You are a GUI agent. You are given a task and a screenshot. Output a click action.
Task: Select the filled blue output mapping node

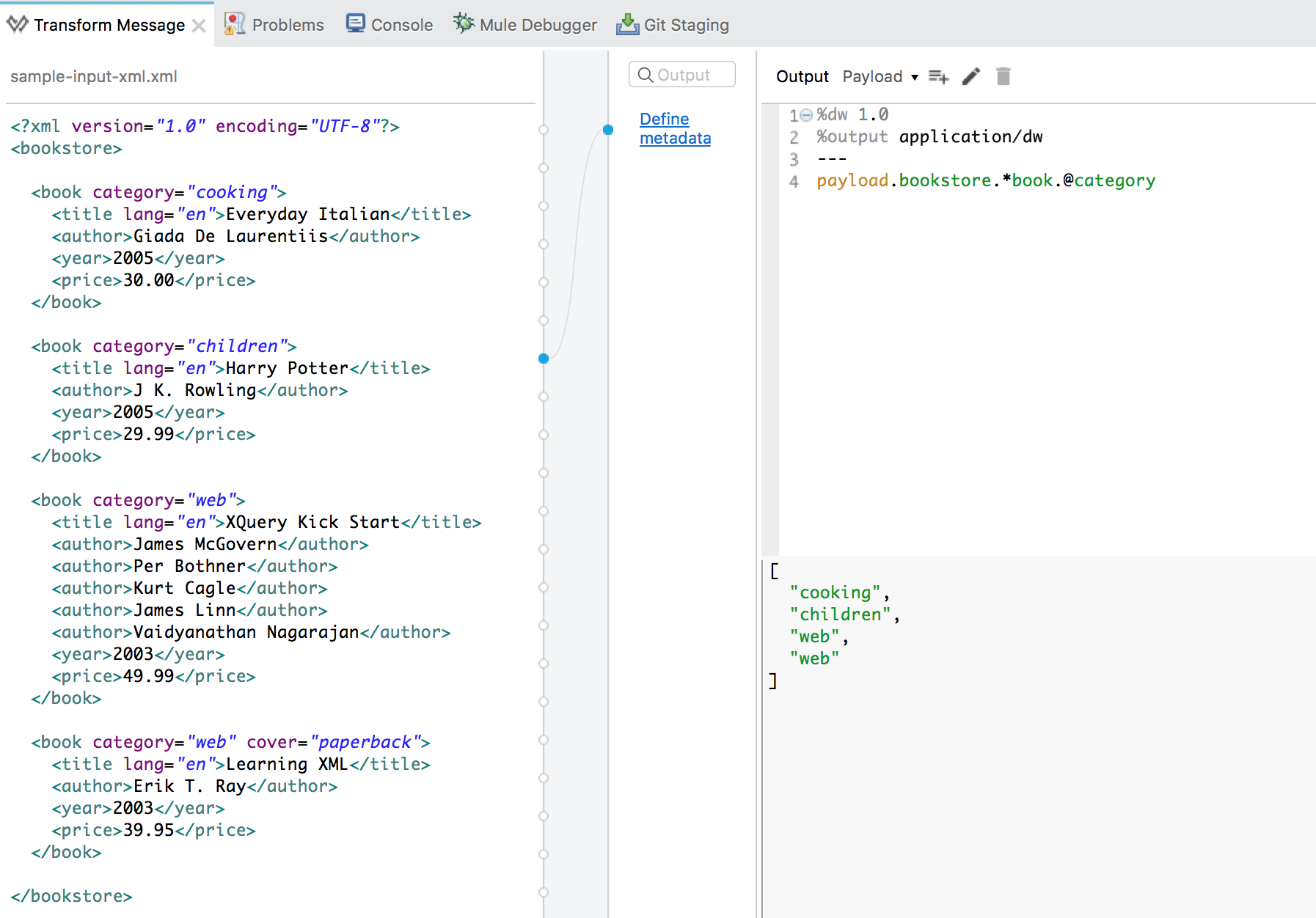[x=607, y=130]
